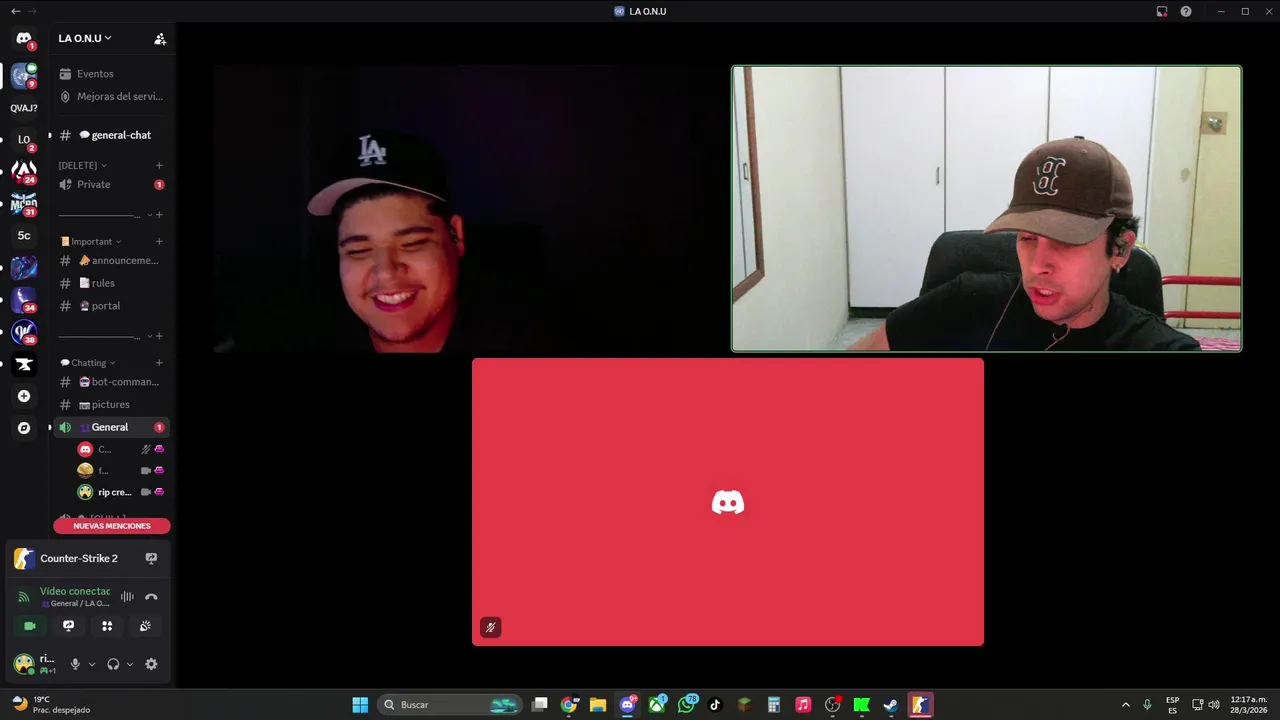This screenshot has height=720, width=1280.
Task: Click the user avatar in bottom panel
Action: point(24,664)
